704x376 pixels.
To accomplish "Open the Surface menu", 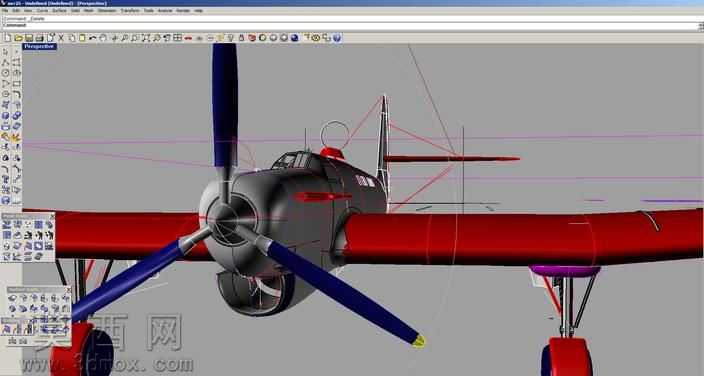I will [59, 10].
